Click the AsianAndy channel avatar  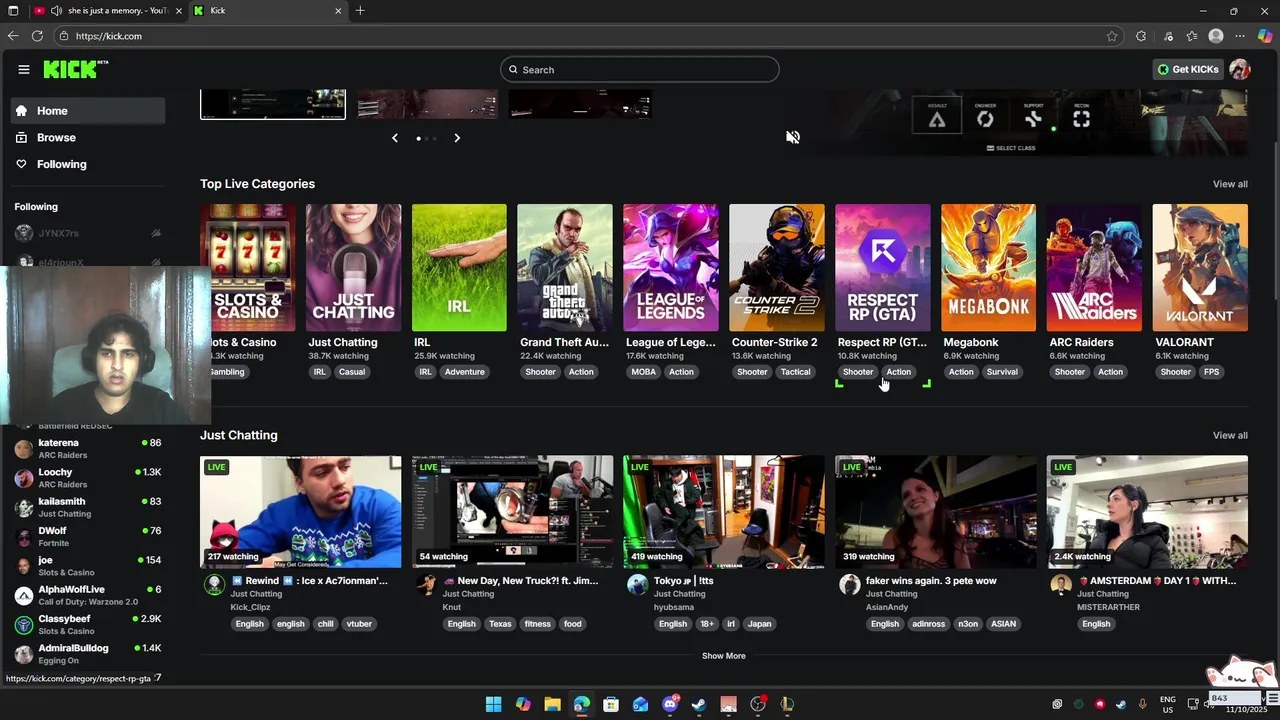(x=850, y=585)
